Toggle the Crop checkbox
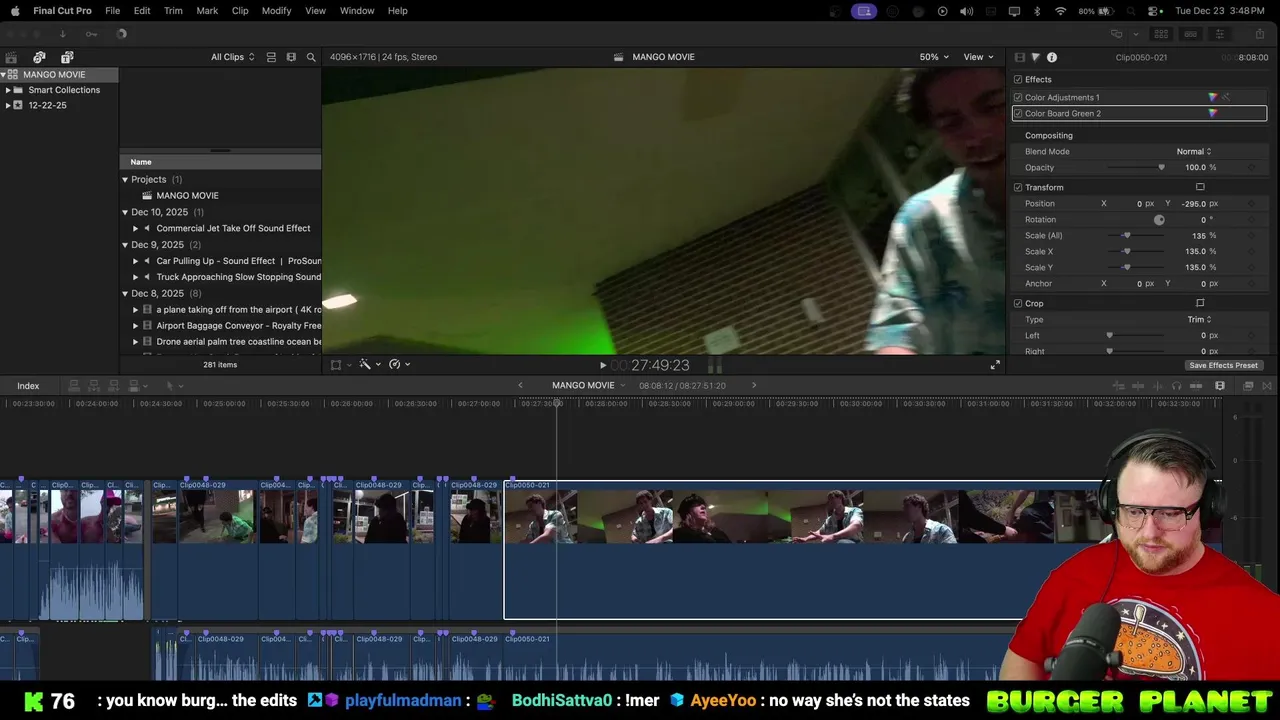This screenshot has height=720, width=1280. tap(1018, 303)
